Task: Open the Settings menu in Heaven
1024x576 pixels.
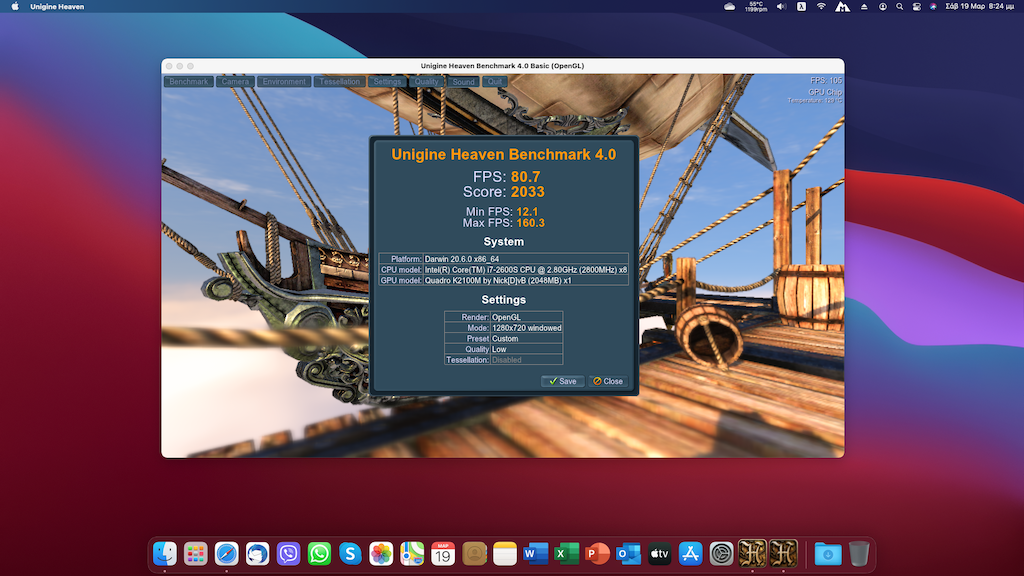Action: point(387,82)
